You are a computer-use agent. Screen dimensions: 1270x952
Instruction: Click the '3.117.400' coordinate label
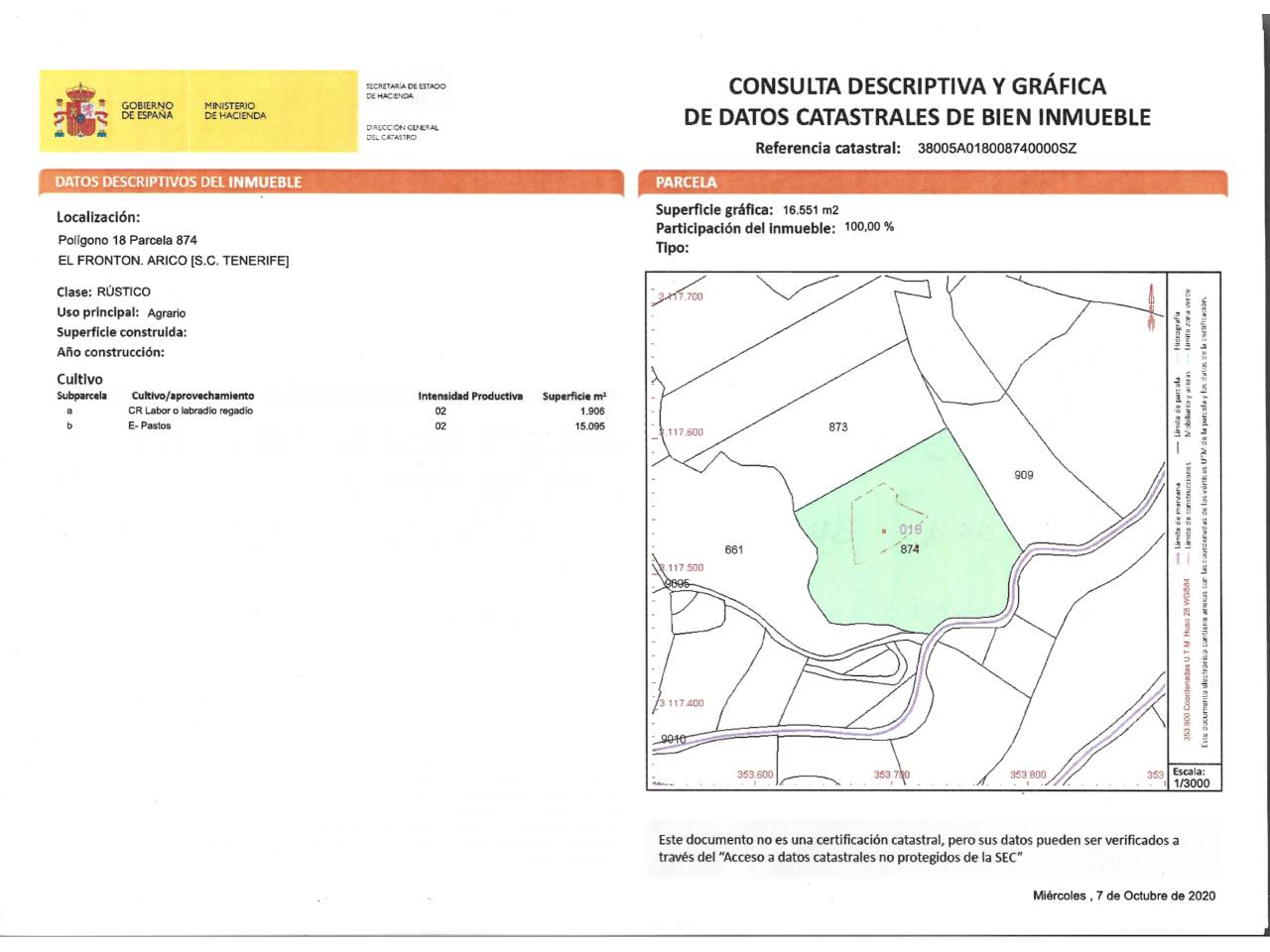coord(681,703)
